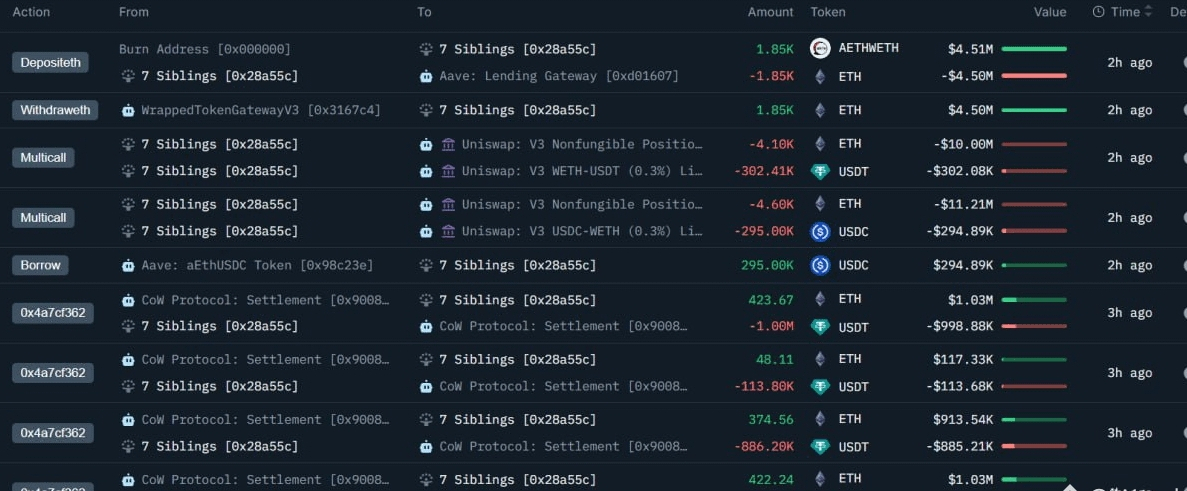The height and width of the screenshot is (491, 1187).
Task: Open the Multicall tag with -$11.21M row
Action: 43,218
